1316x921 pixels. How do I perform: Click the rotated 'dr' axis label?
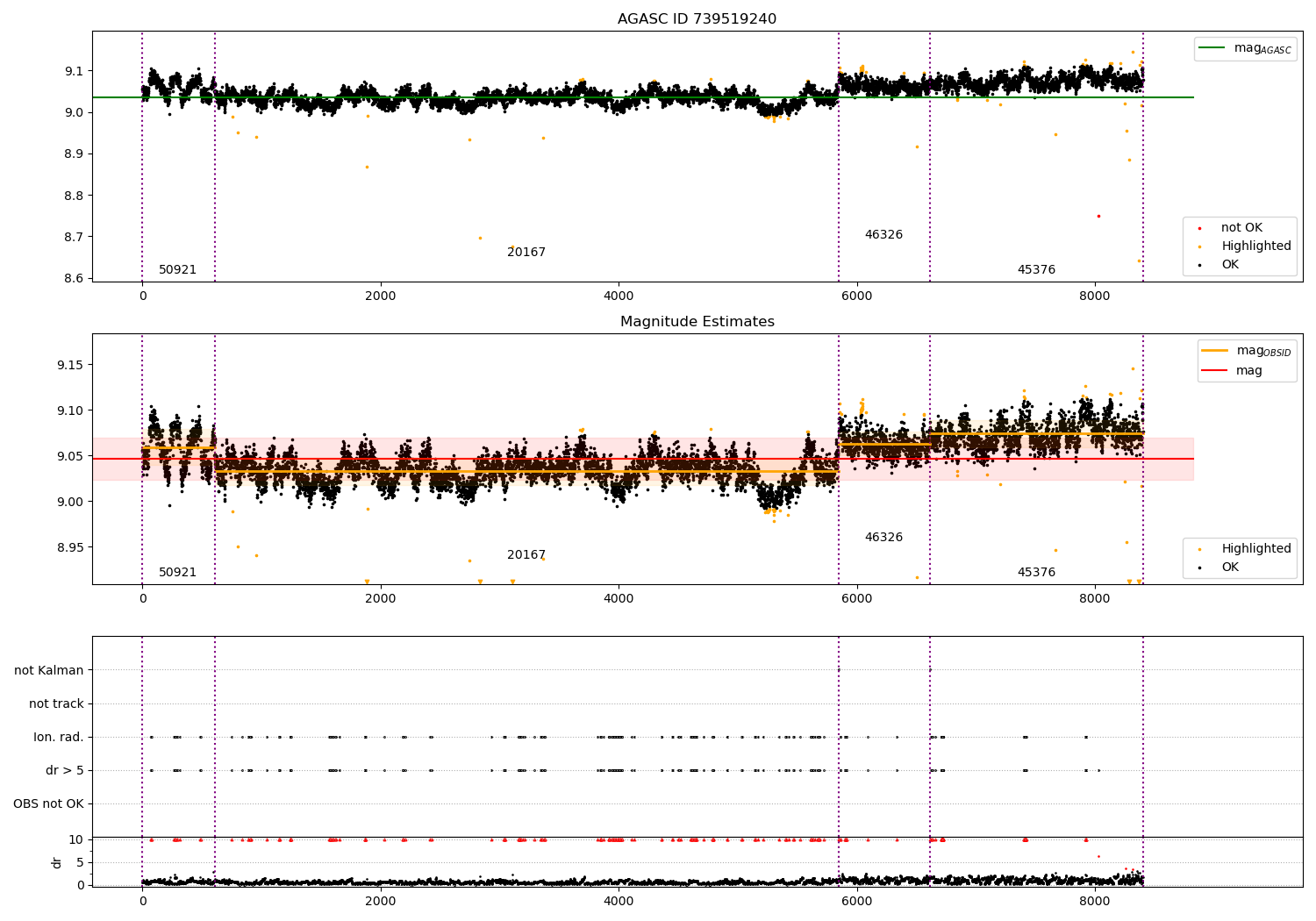[57, 862]
